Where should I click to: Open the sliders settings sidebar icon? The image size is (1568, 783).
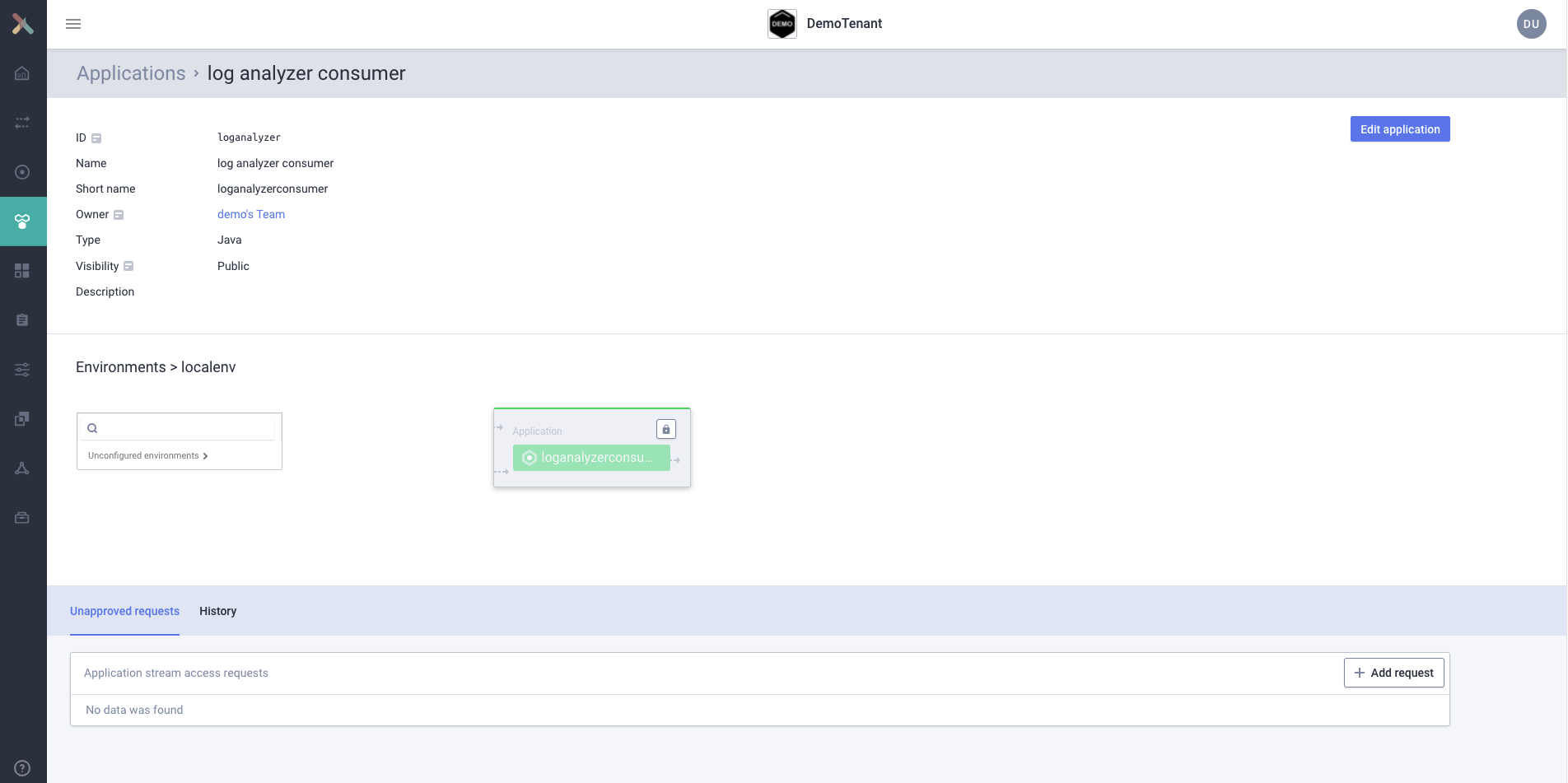click(22, 370)
